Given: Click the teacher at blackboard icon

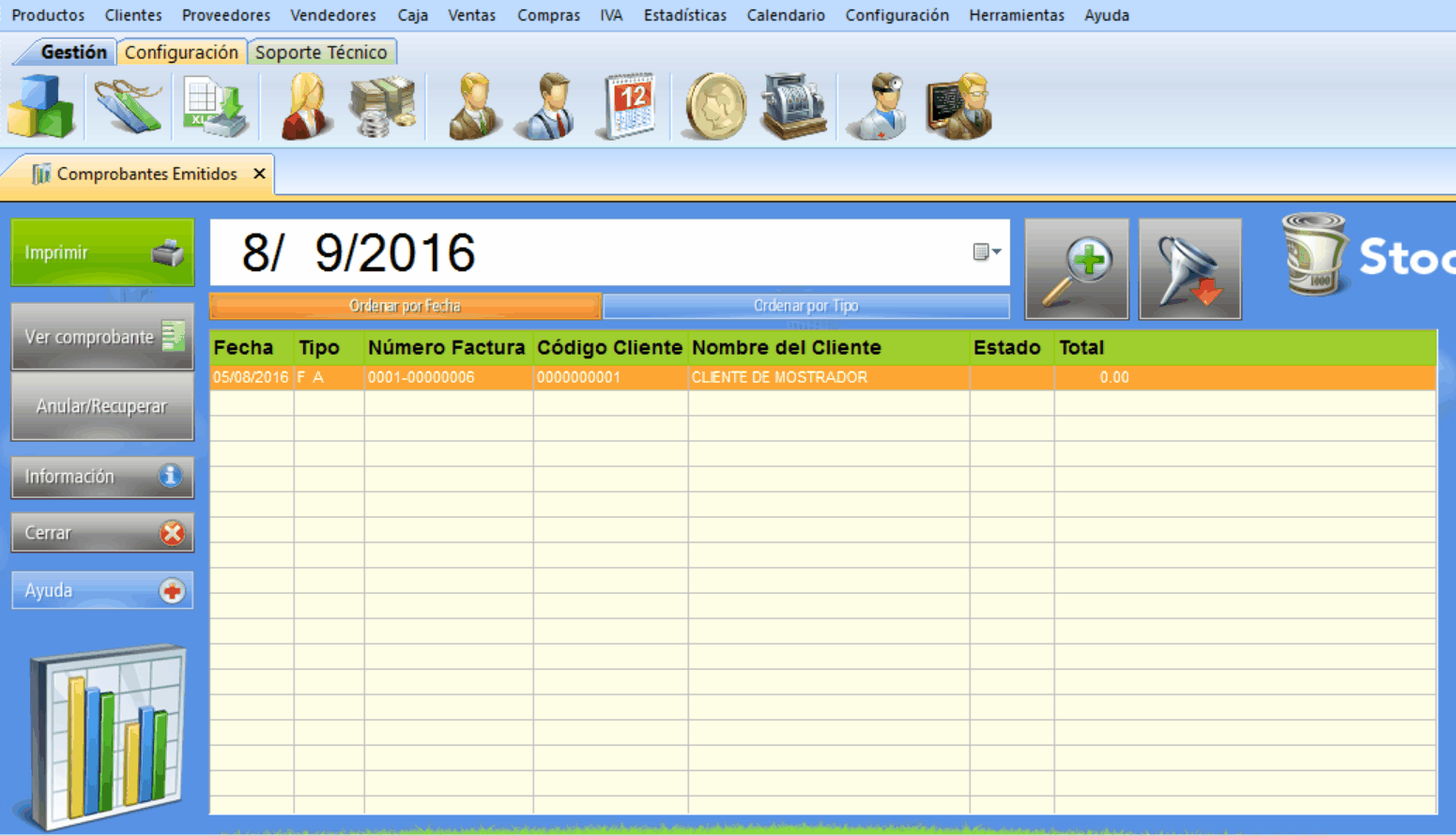Looking at the screenshot, I should coord(959,106).
